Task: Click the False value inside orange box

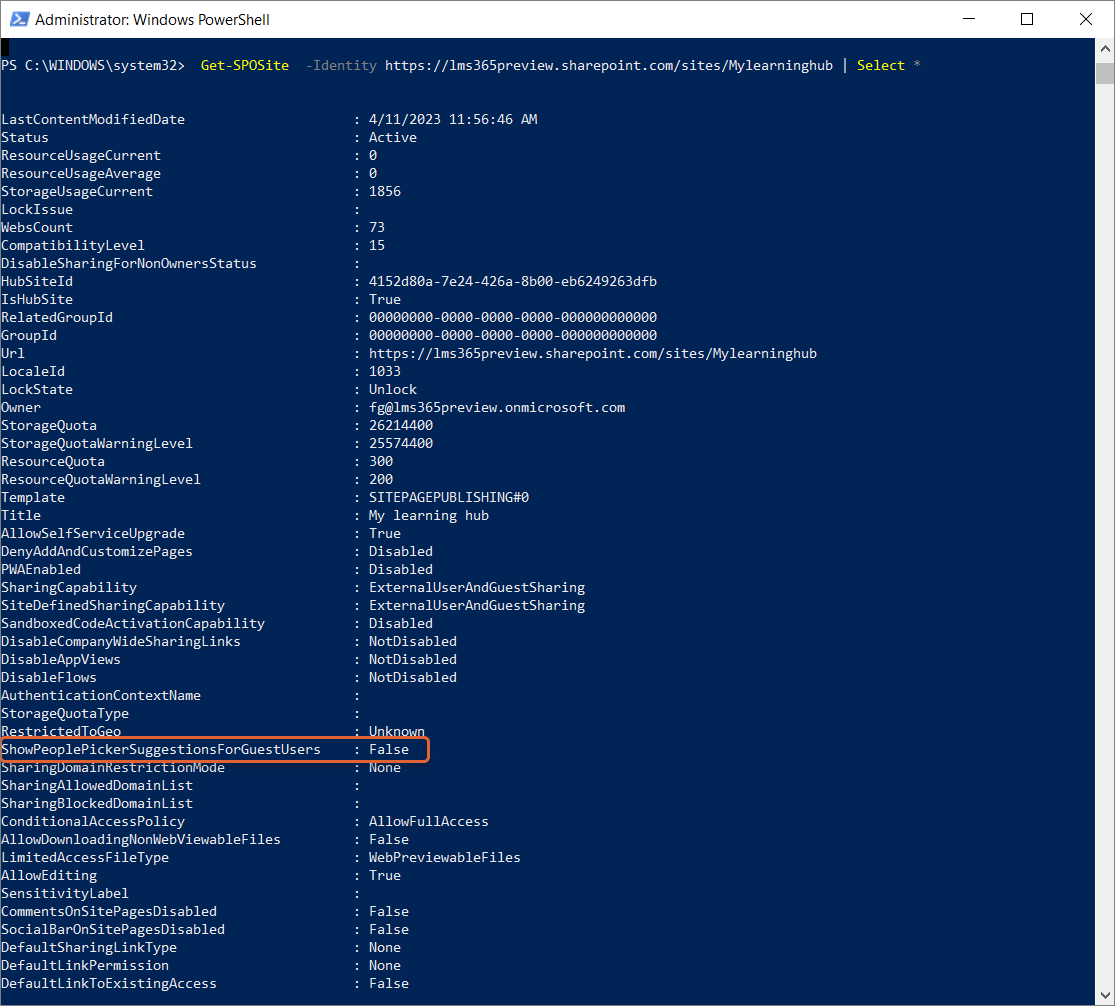Action: pos(389,750)
